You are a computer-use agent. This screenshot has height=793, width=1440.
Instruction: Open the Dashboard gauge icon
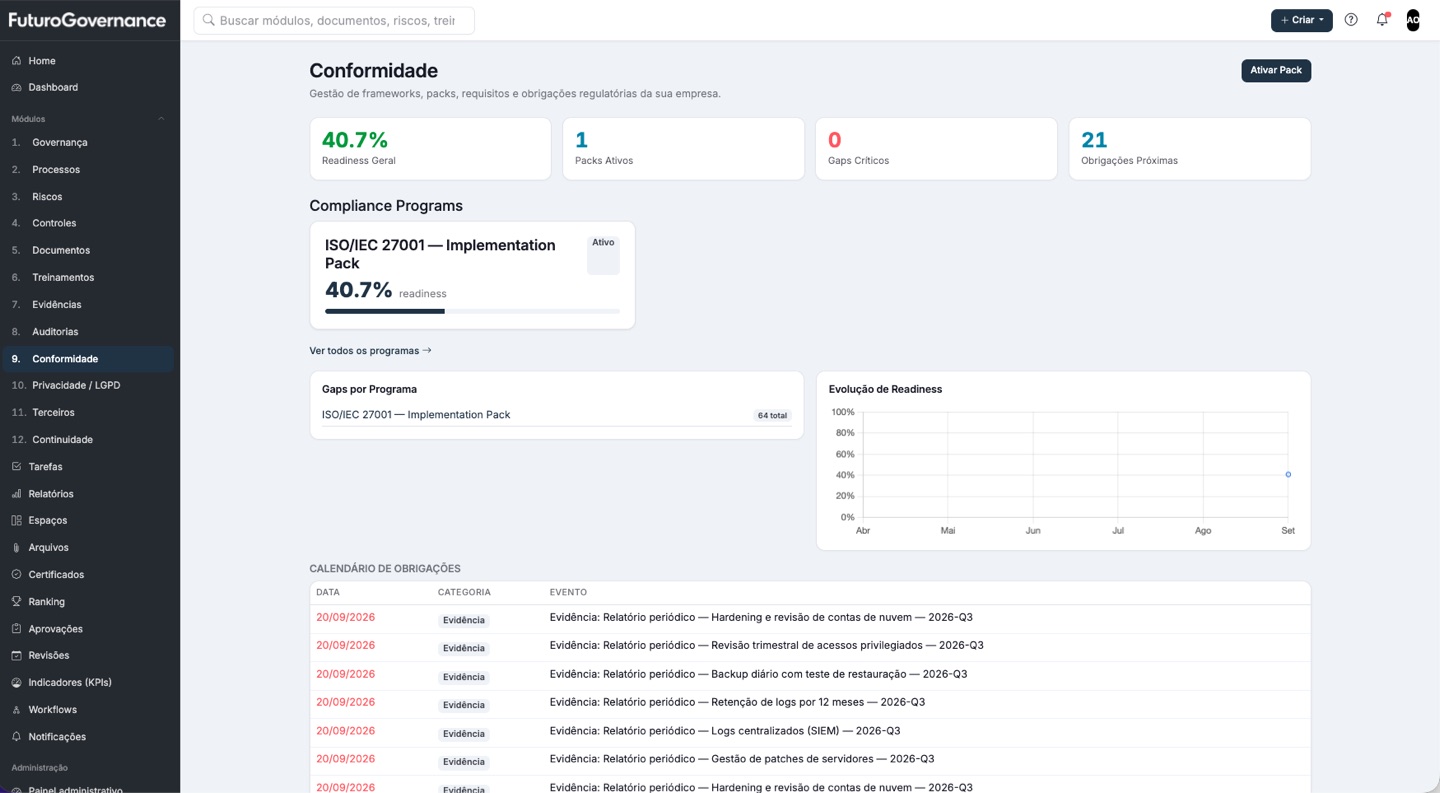tap(16, 88)
